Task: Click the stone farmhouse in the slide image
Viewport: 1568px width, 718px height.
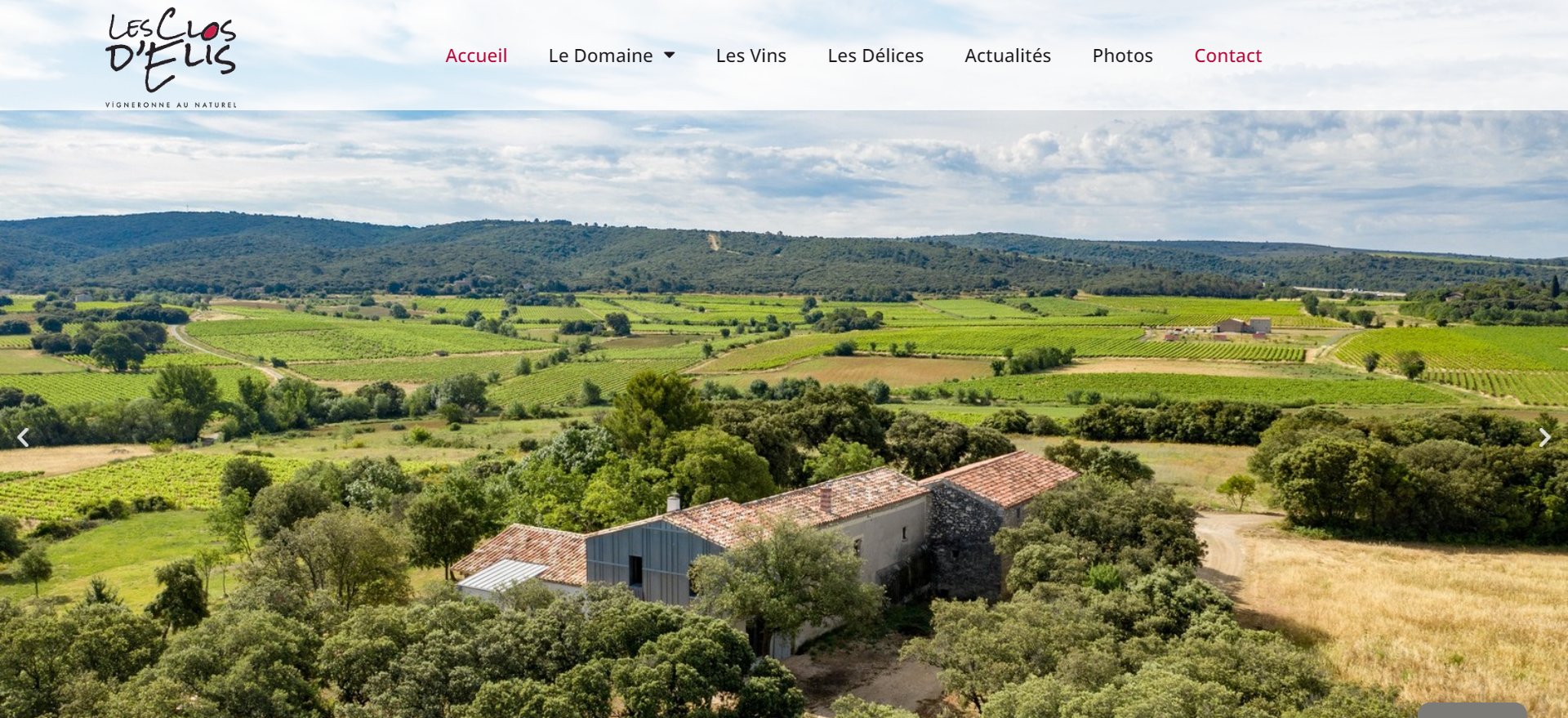Action: (768, 539)
